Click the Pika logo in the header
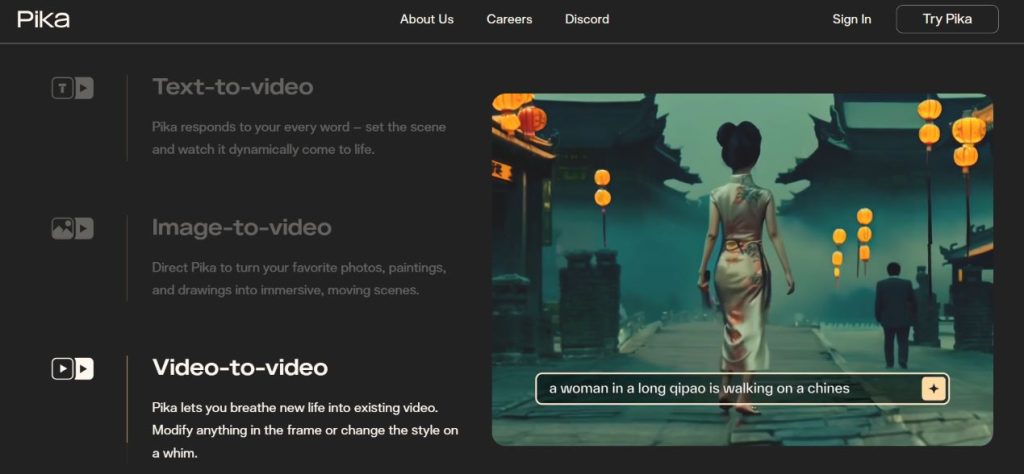The image size is (1024, 474). pyautogui.click(x=43, y=19)
